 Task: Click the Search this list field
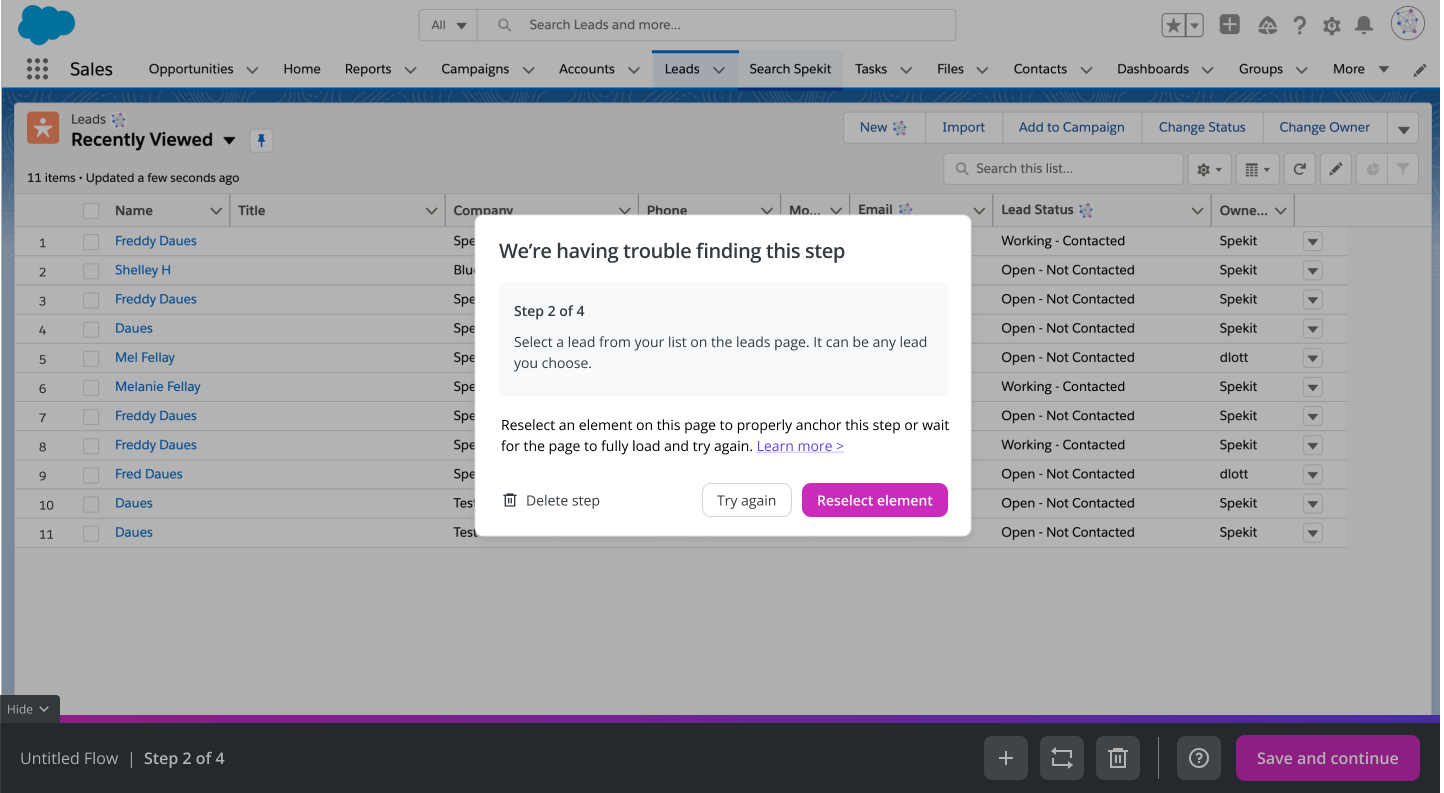1063,169
